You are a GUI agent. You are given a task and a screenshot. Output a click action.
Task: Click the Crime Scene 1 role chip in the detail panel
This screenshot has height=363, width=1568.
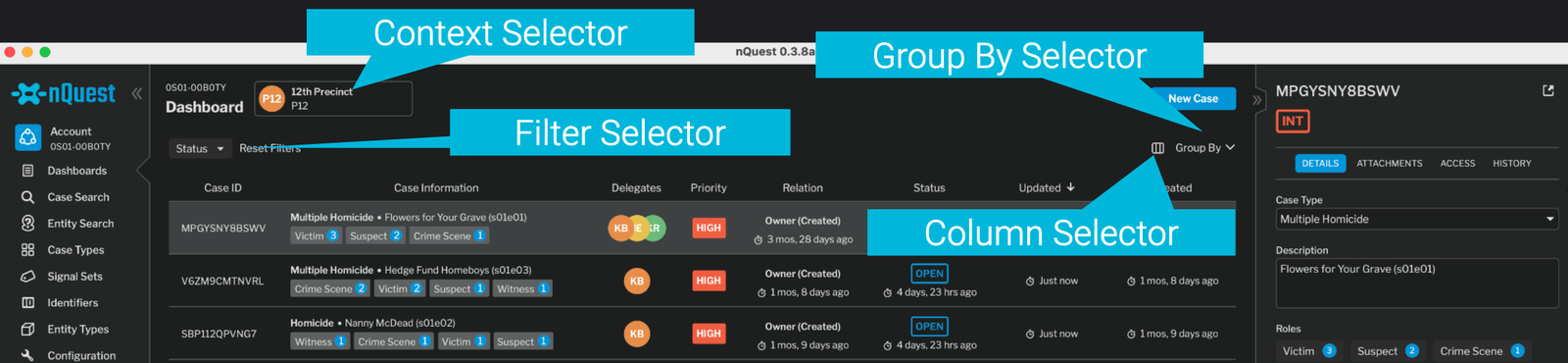coord(1481,350)
